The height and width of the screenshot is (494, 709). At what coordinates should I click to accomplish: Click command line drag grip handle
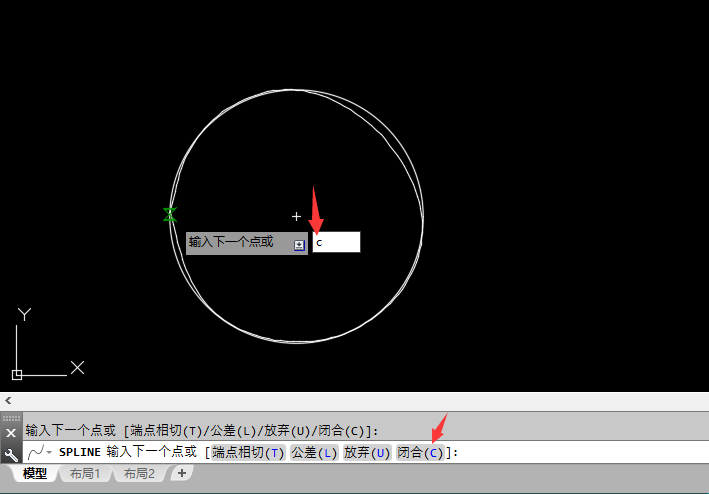tap(11, 418)
